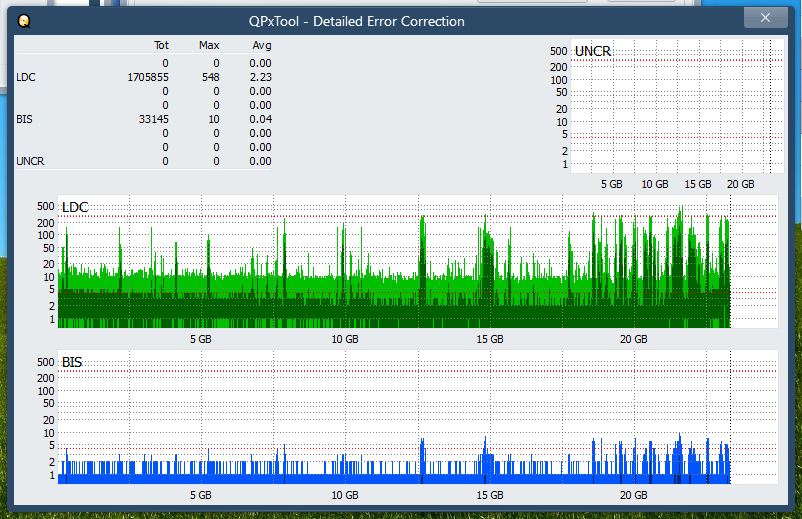802x519 pixels.
Task: Click the BIS max value 10
Action: pos(213,119)
